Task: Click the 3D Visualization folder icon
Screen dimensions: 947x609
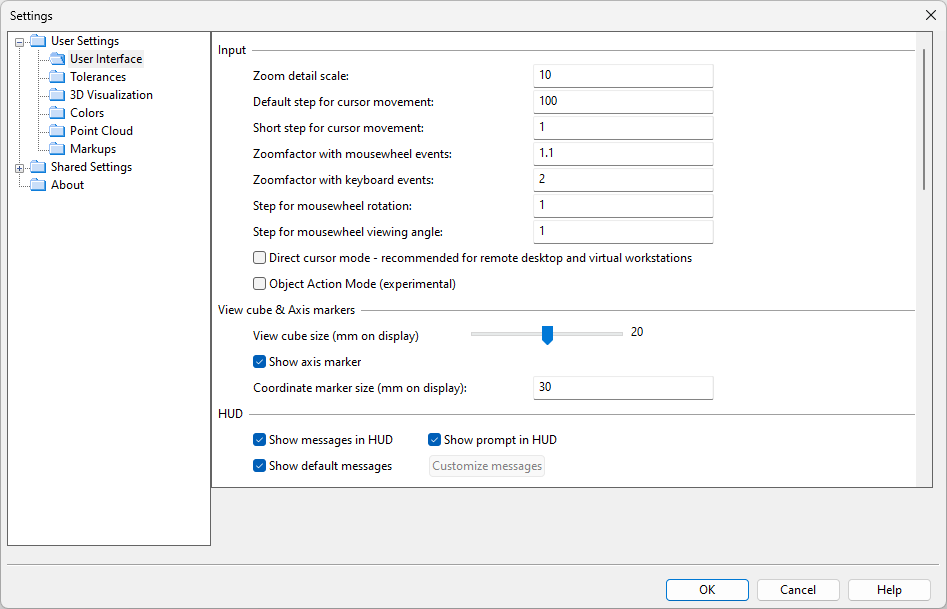Action: 57,95
